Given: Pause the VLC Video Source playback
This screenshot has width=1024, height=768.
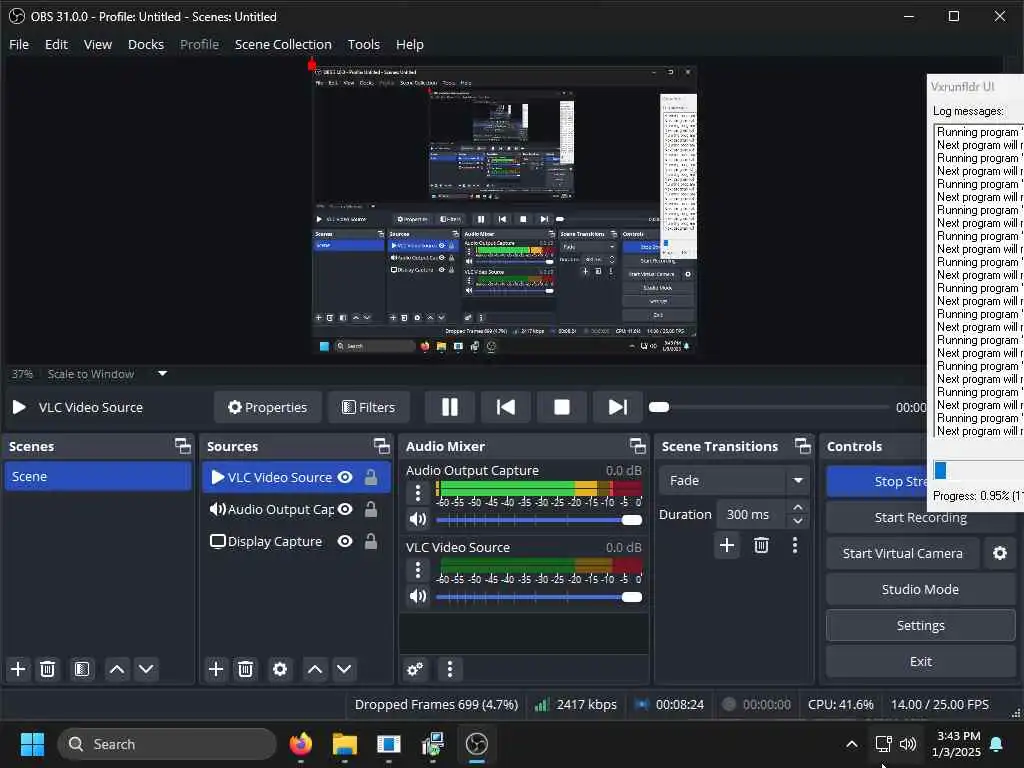Looking at the screenshot, I should (x=449, y=408).
